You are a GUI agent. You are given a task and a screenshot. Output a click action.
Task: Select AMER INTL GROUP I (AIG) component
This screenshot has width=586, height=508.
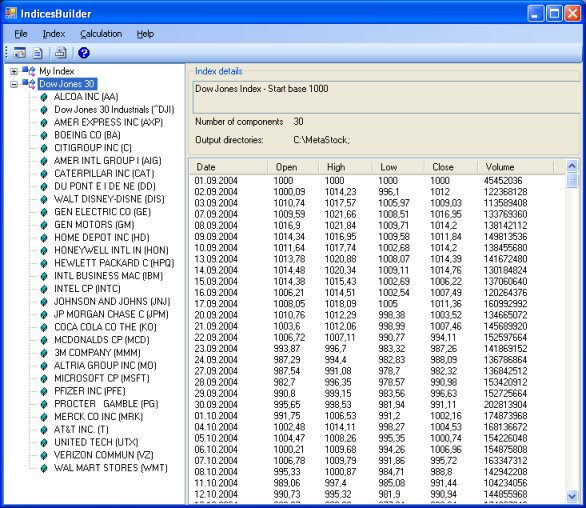point(108,161)
